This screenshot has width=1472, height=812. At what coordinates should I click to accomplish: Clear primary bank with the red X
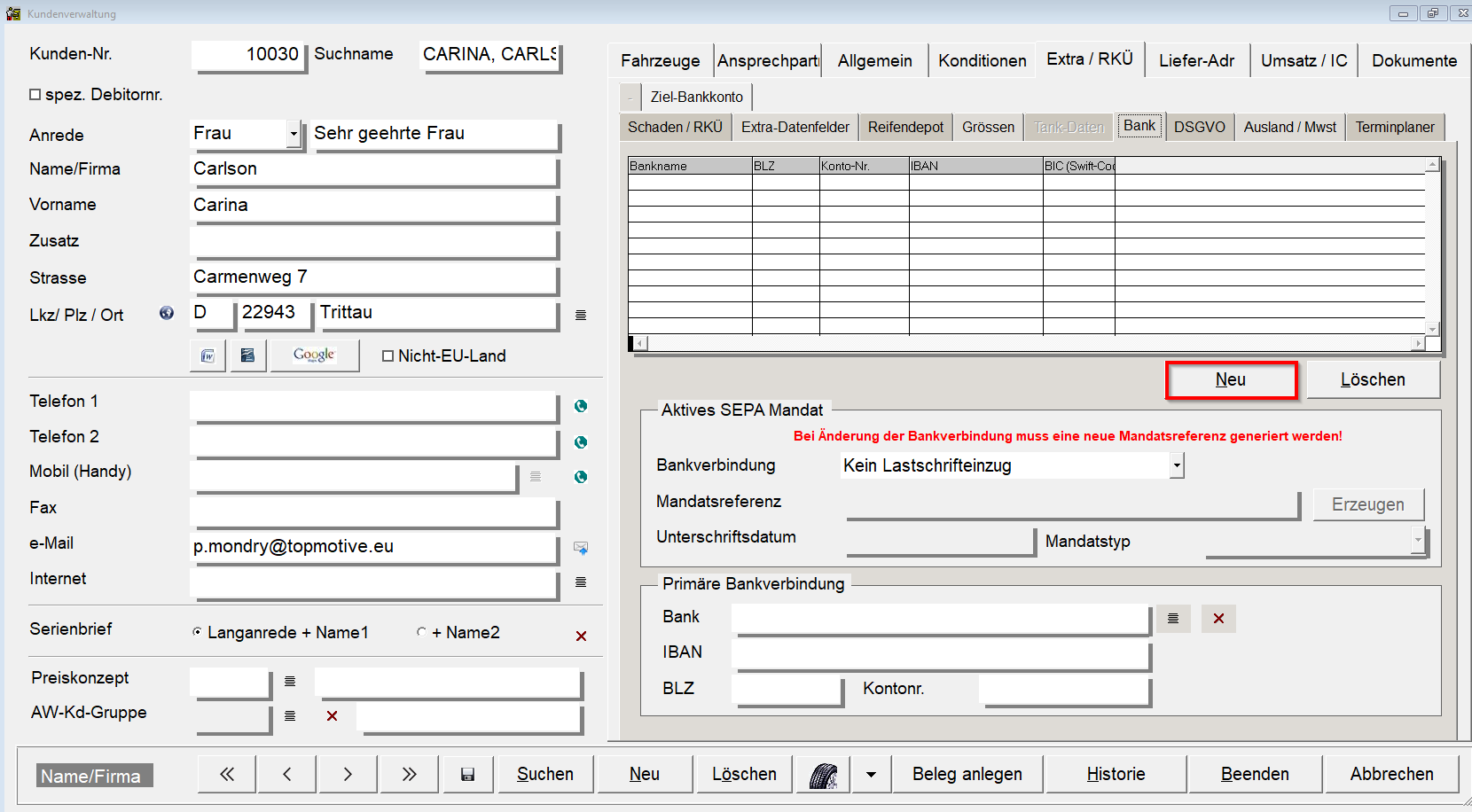coord(1218,618)
